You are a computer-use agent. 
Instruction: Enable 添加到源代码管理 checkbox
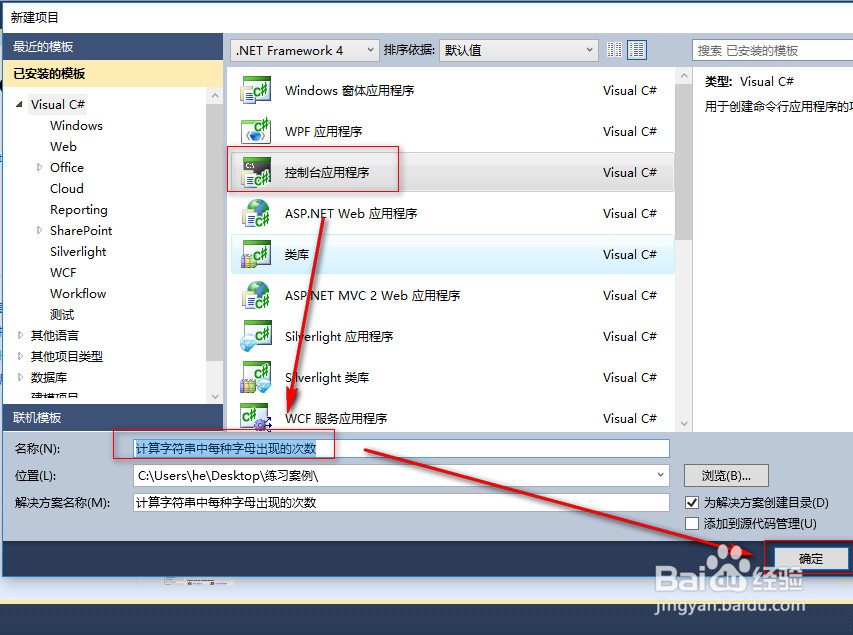click(x=692, y=523)
